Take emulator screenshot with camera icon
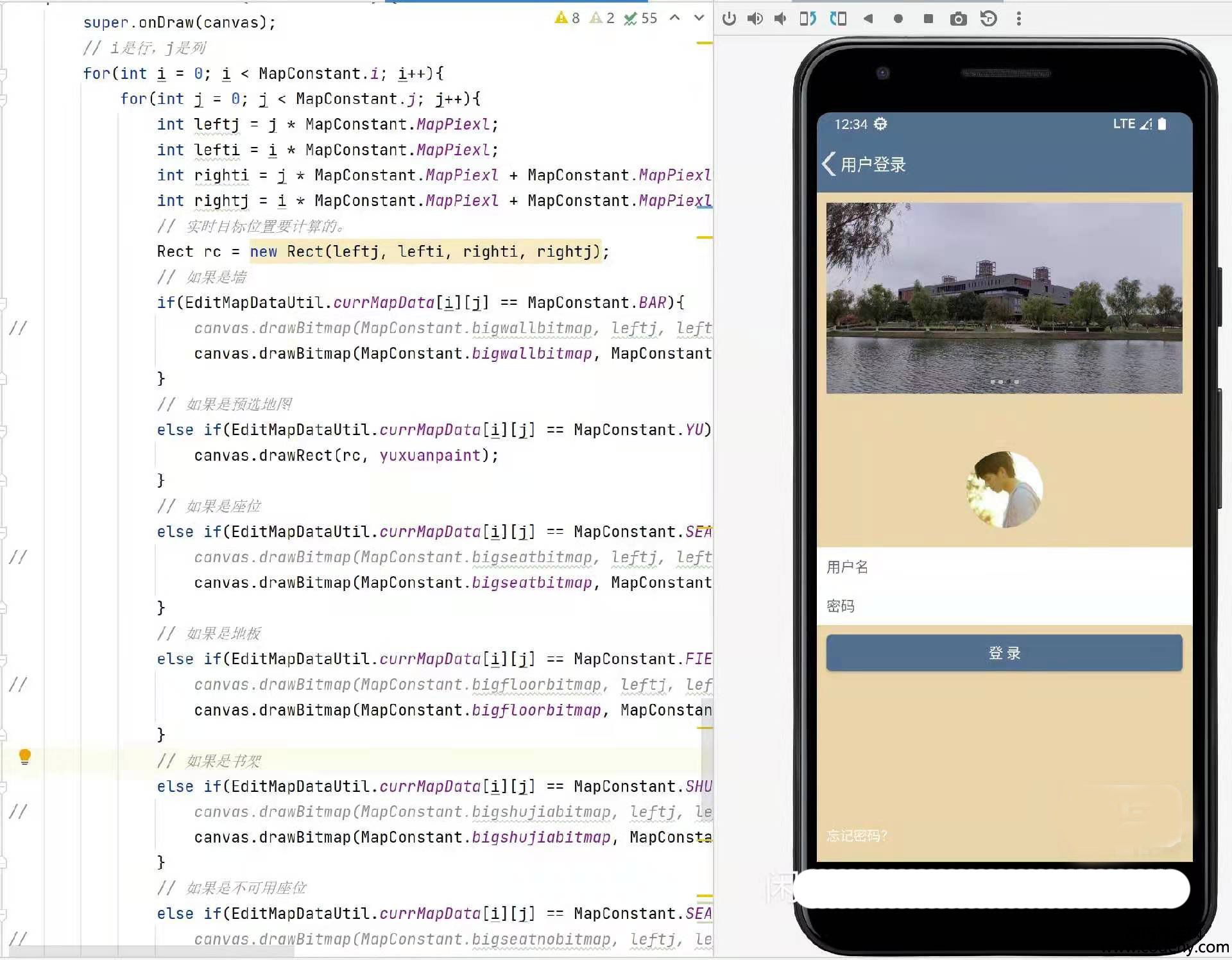Screen dimensions: 1232x960 [x=958, y=19]
